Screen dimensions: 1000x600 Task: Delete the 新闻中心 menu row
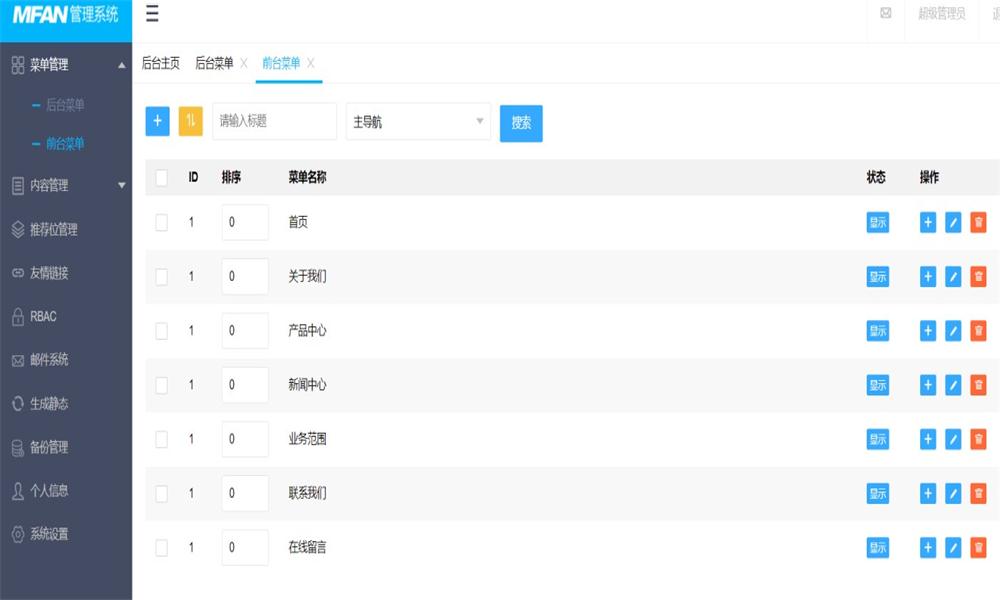pos(978,385)
